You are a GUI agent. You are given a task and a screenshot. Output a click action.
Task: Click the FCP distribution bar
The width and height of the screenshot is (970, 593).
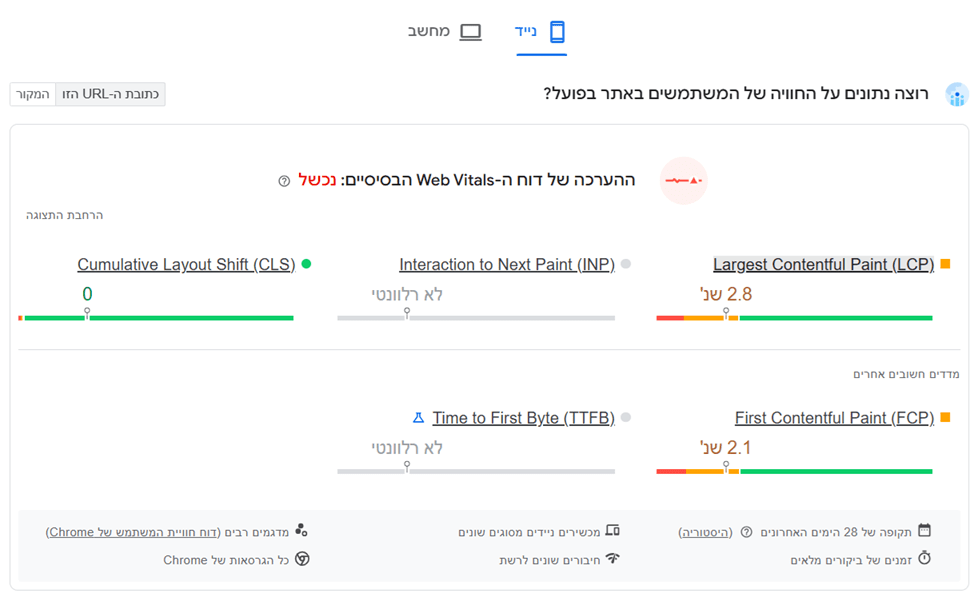(794, 471)
